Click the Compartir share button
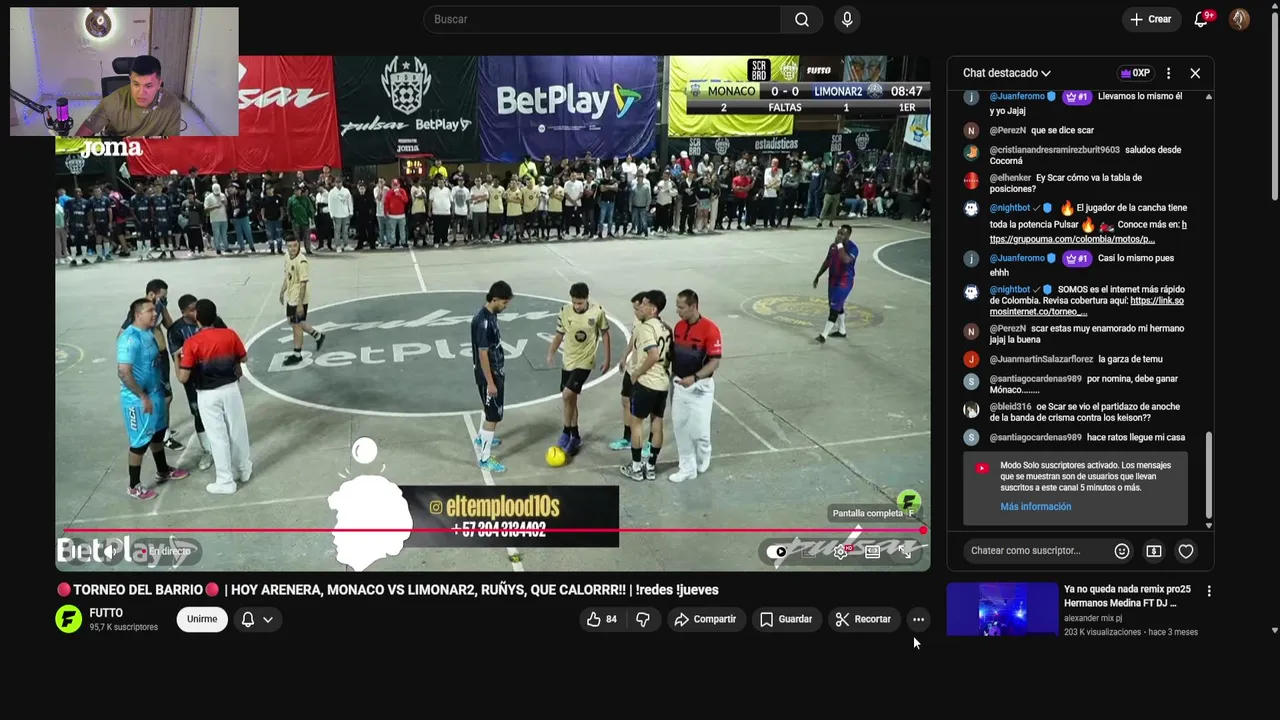 coord(705,619)
